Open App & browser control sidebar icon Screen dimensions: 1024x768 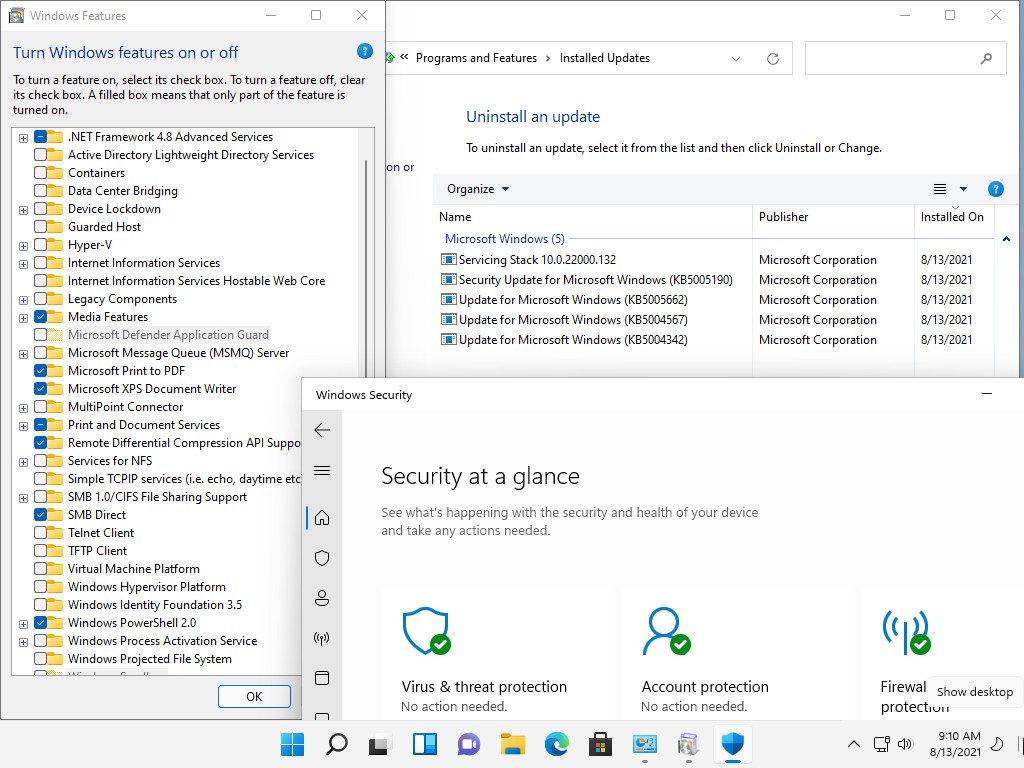[x=322, y=678]
